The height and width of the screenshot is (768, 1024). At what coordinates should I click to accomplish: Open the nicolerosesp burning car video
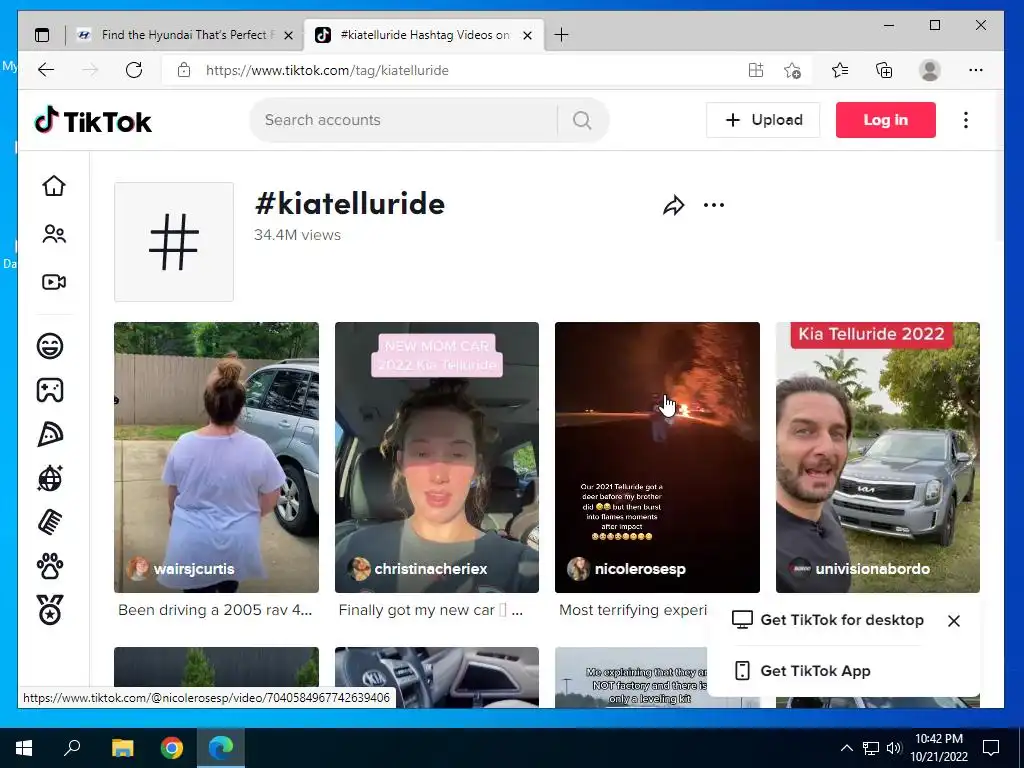pos(657,457)
